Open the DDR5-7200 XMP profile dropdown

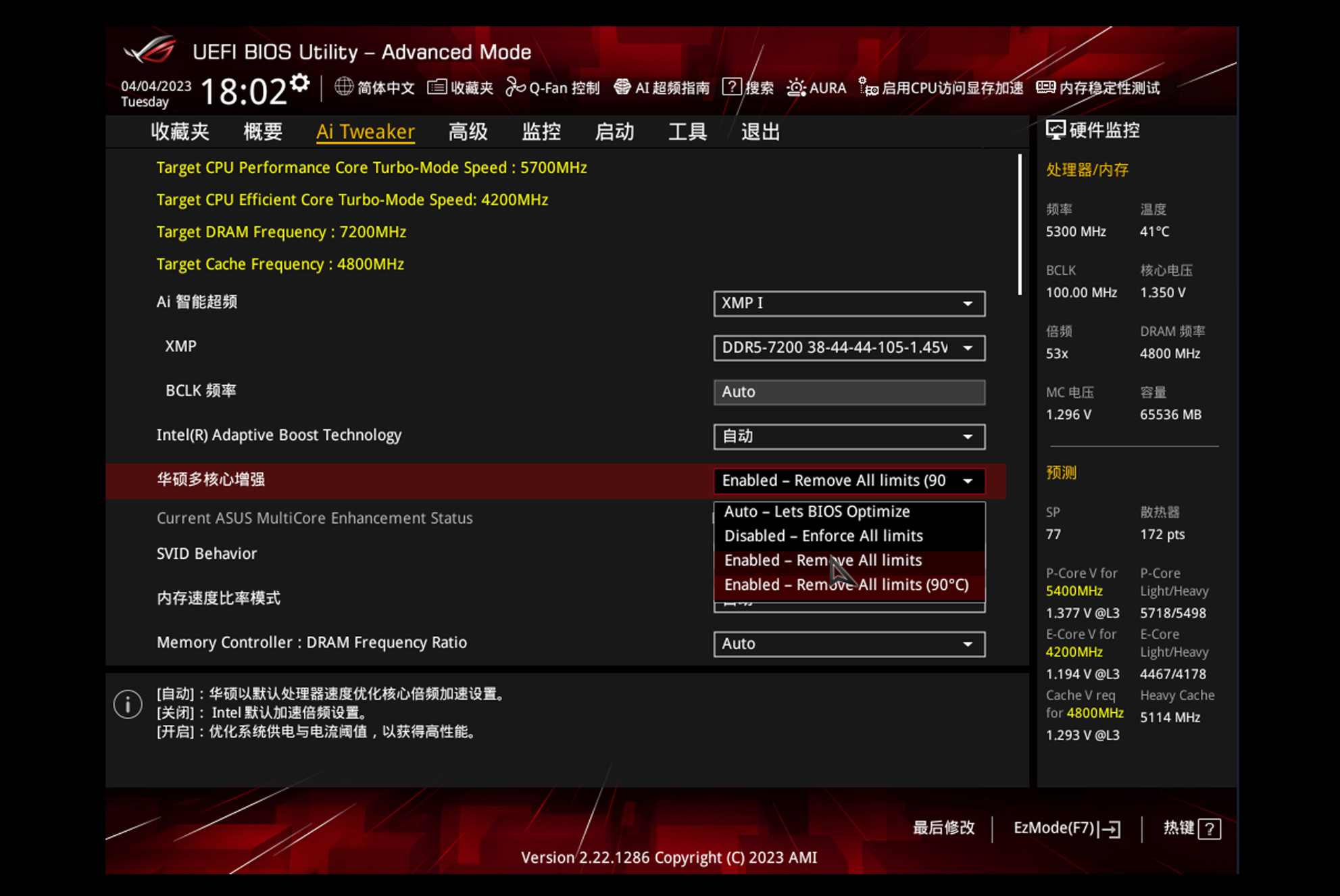point(849,348)
